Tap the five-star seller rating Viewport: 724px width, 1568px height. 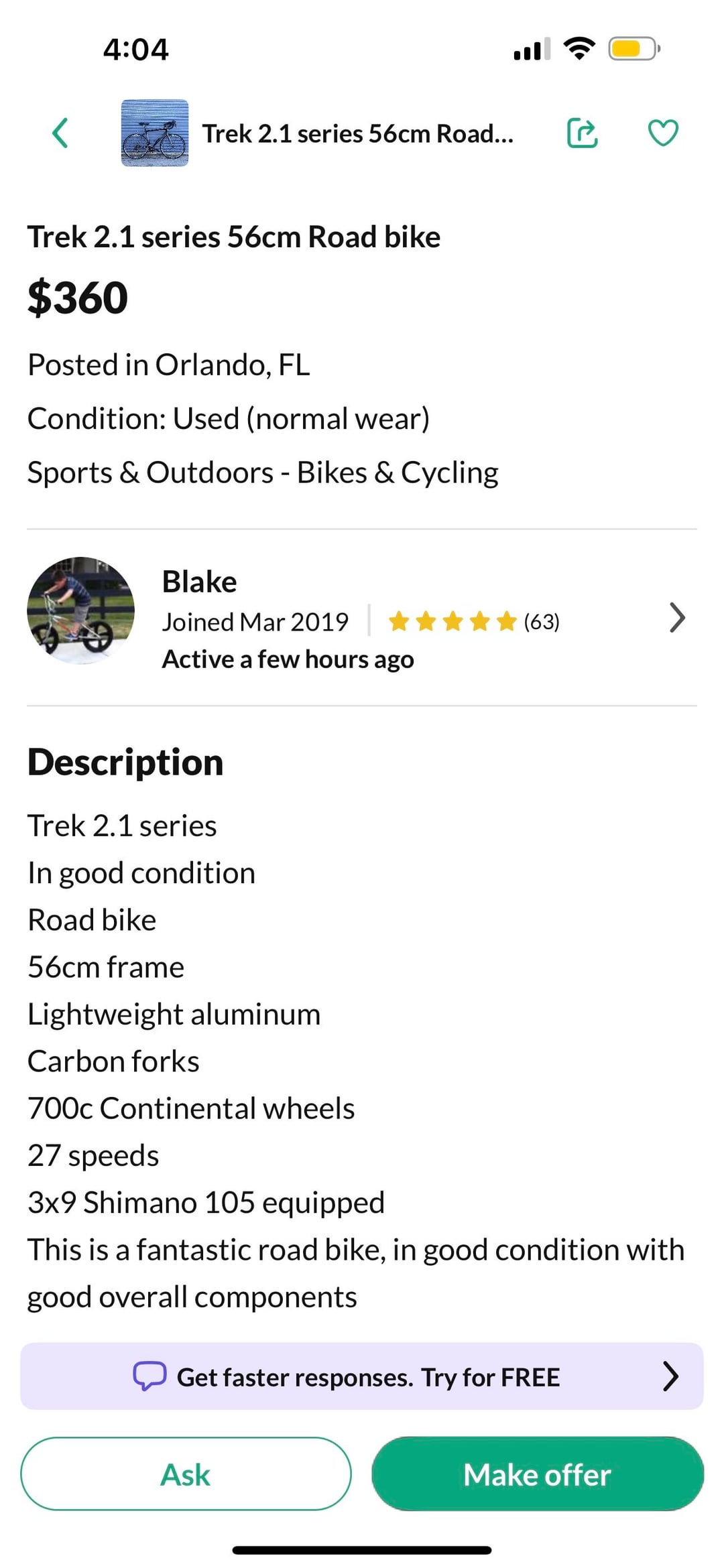click(452, 622)
